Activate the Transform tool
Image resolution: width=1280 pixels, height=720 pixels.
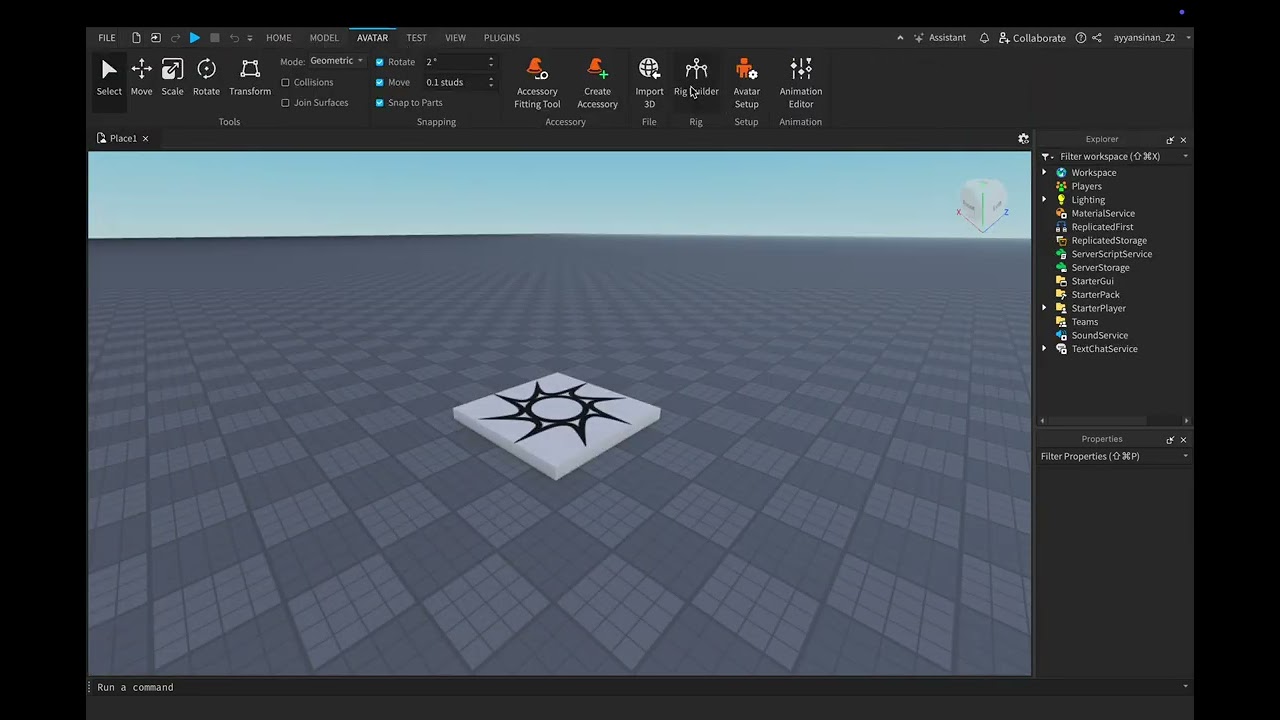(249, 75)
